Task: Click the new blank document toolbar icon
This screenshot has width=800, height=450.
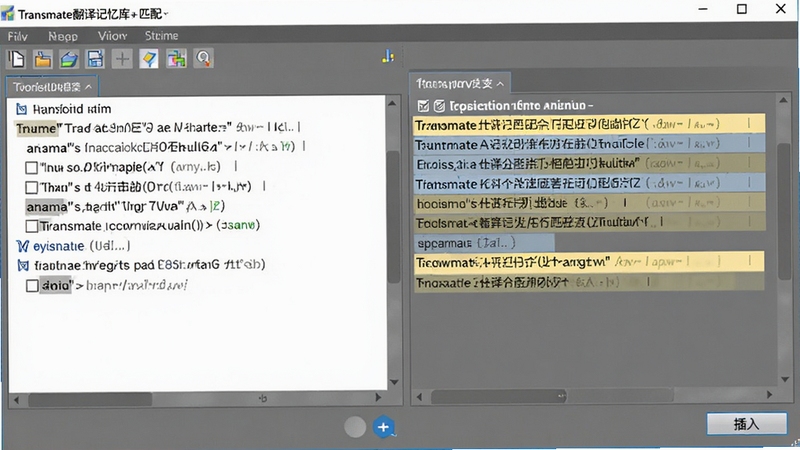Action: (17, 59)
